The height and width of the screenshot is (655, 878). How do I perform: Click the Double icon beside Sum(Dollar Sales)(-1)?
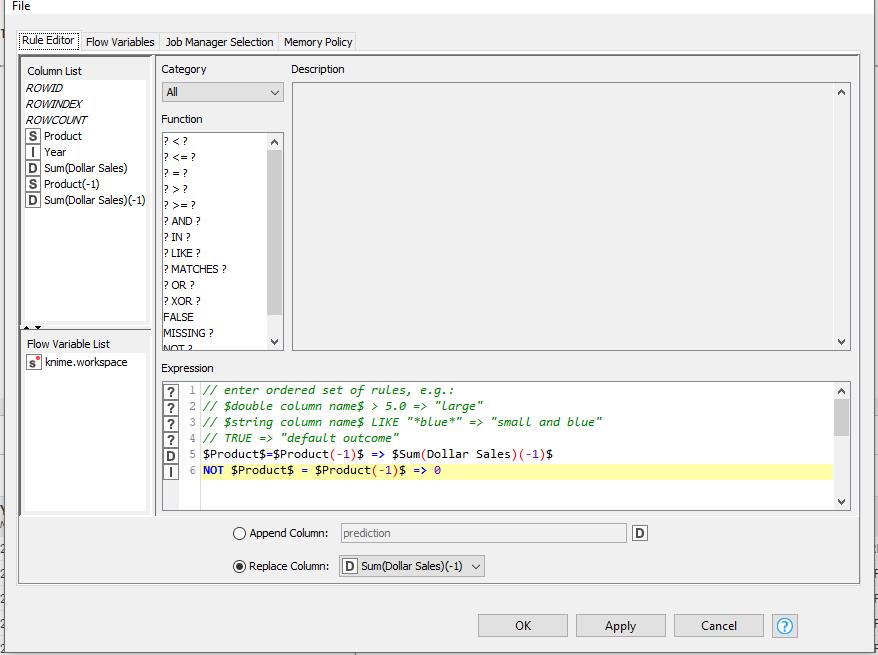tap(33, 200)
